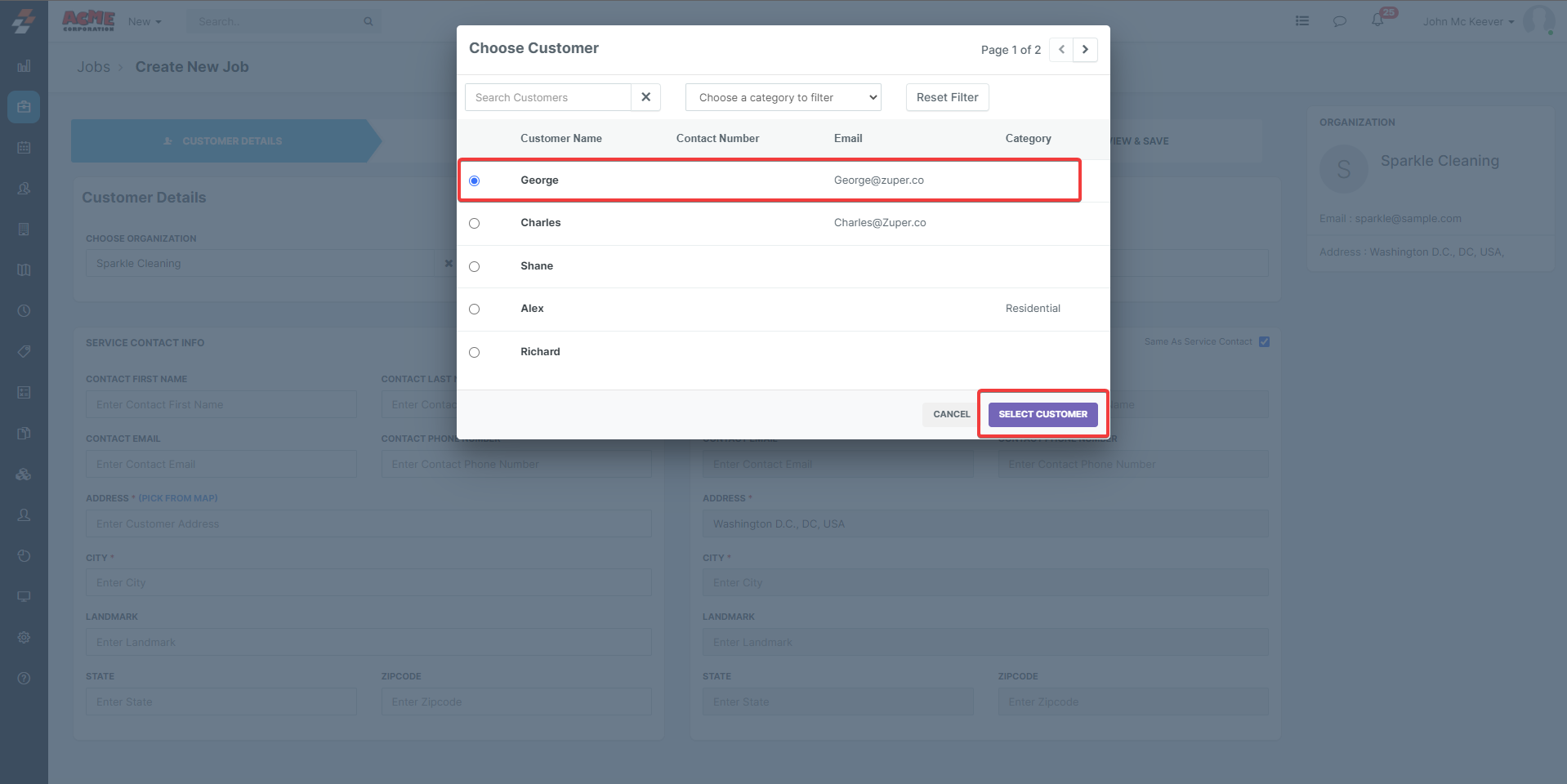The width and height of the screenshot is (1567, 784).
Task: Open settings gear in sidebar
Action: point(24,637)
